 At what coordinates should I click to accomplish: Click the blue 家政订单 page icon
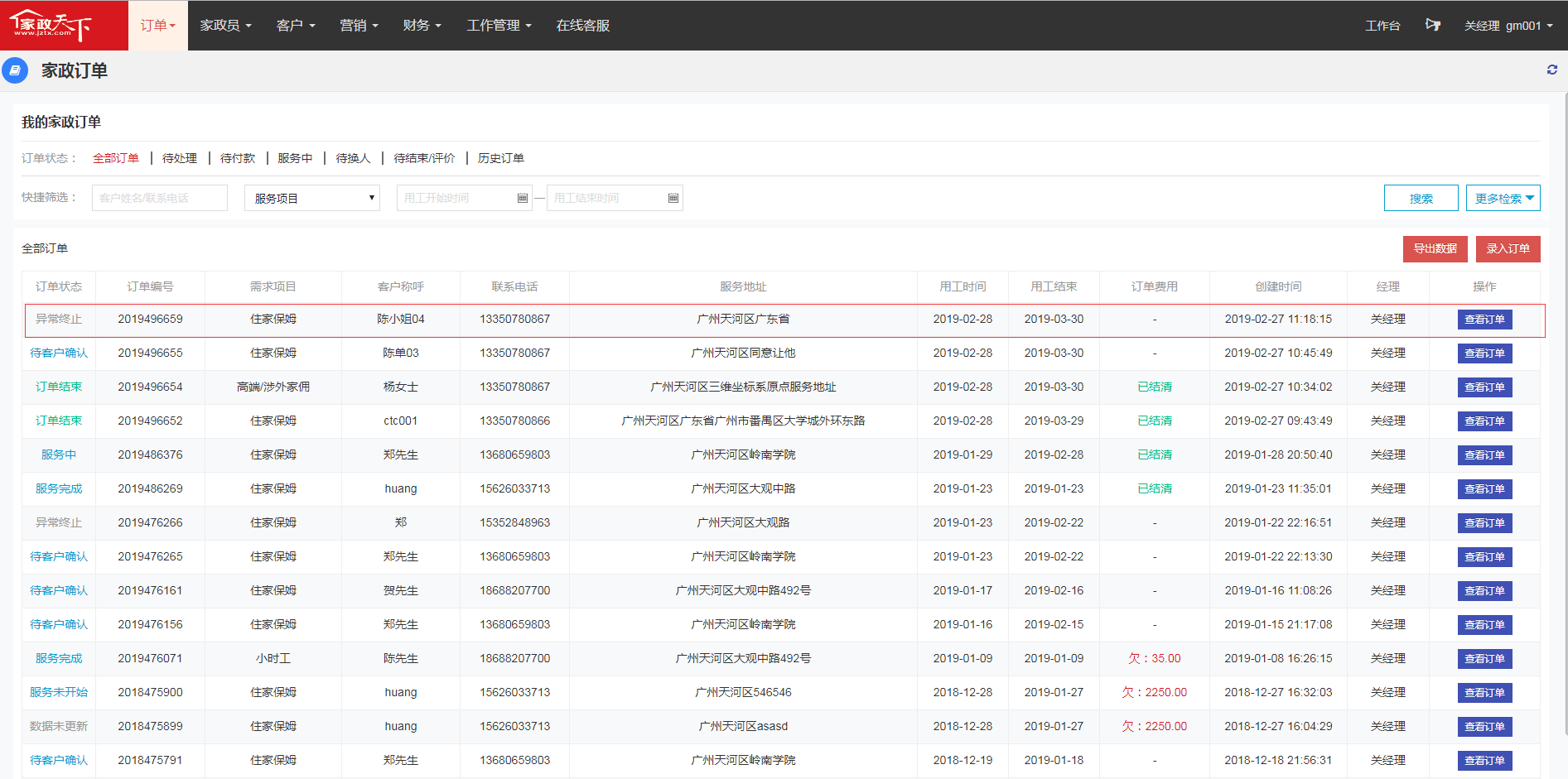pyautogui.click(x=15, y=70)
